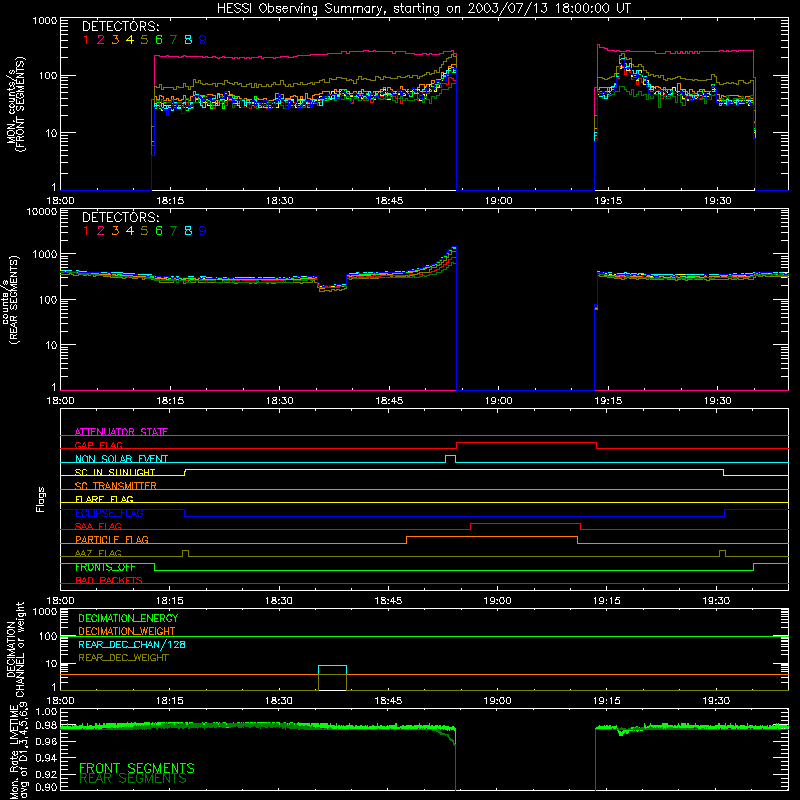Select red detector 1 in front segments legend
The height and width of the screenshot is (800, 800).
(x=86, y=39)
